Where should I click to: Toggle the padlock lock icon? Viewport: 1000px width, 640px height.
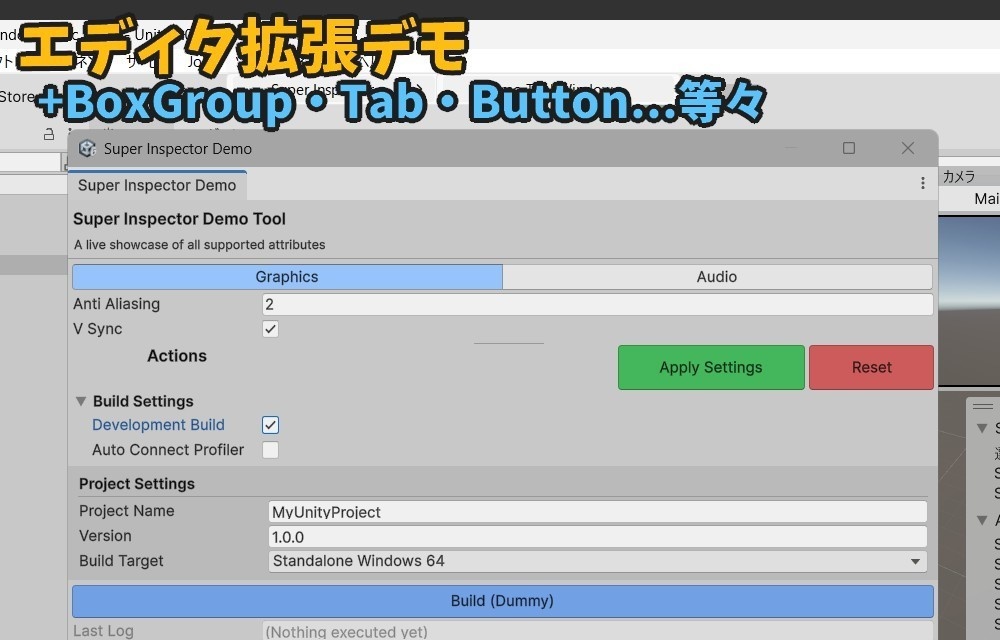pos(48,133)
